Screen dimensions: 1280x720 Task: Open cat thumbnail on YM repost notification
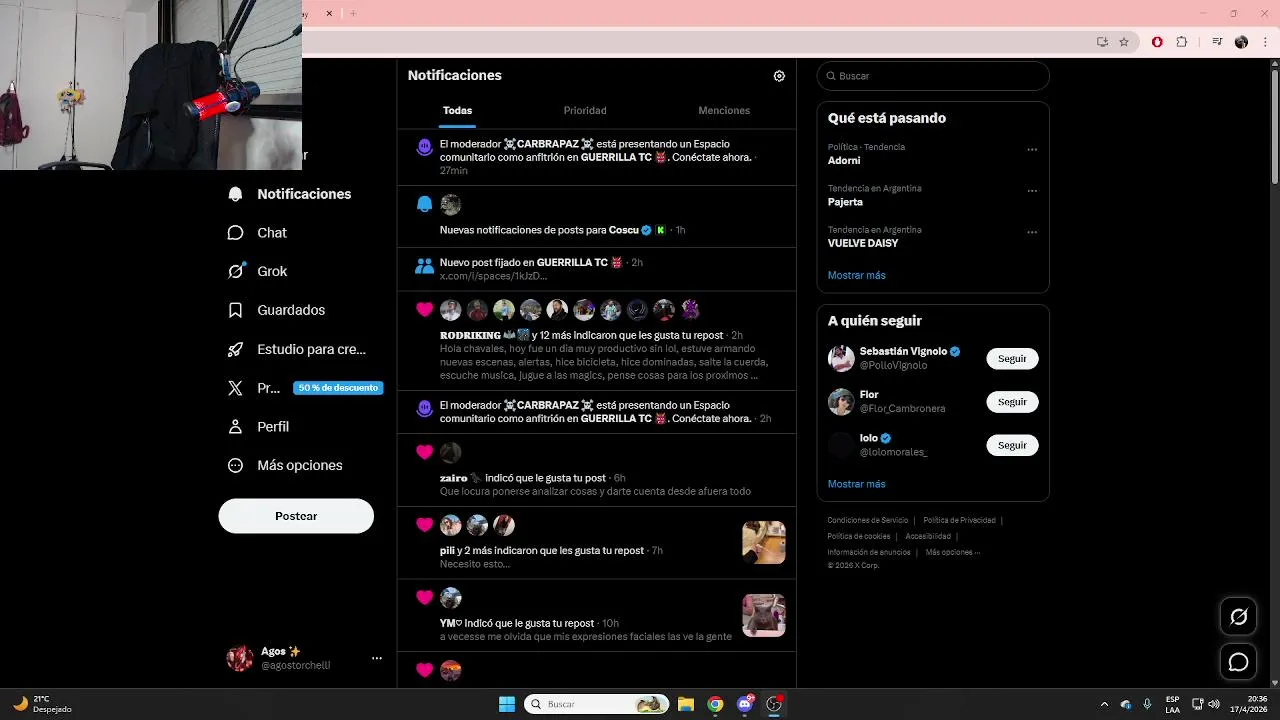[764, 615]
